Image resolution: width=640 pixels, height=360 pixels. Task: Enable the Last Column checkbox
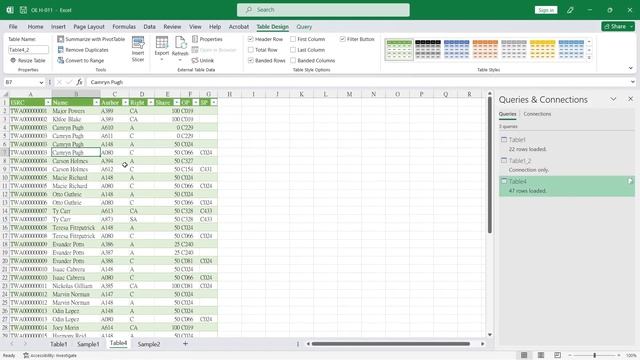293,50
